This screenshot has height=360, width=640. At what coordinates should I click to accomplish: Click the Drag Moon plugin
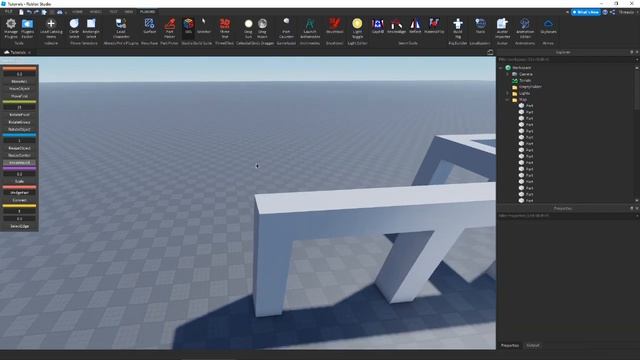pyautogui.click(x=262, y=28)
